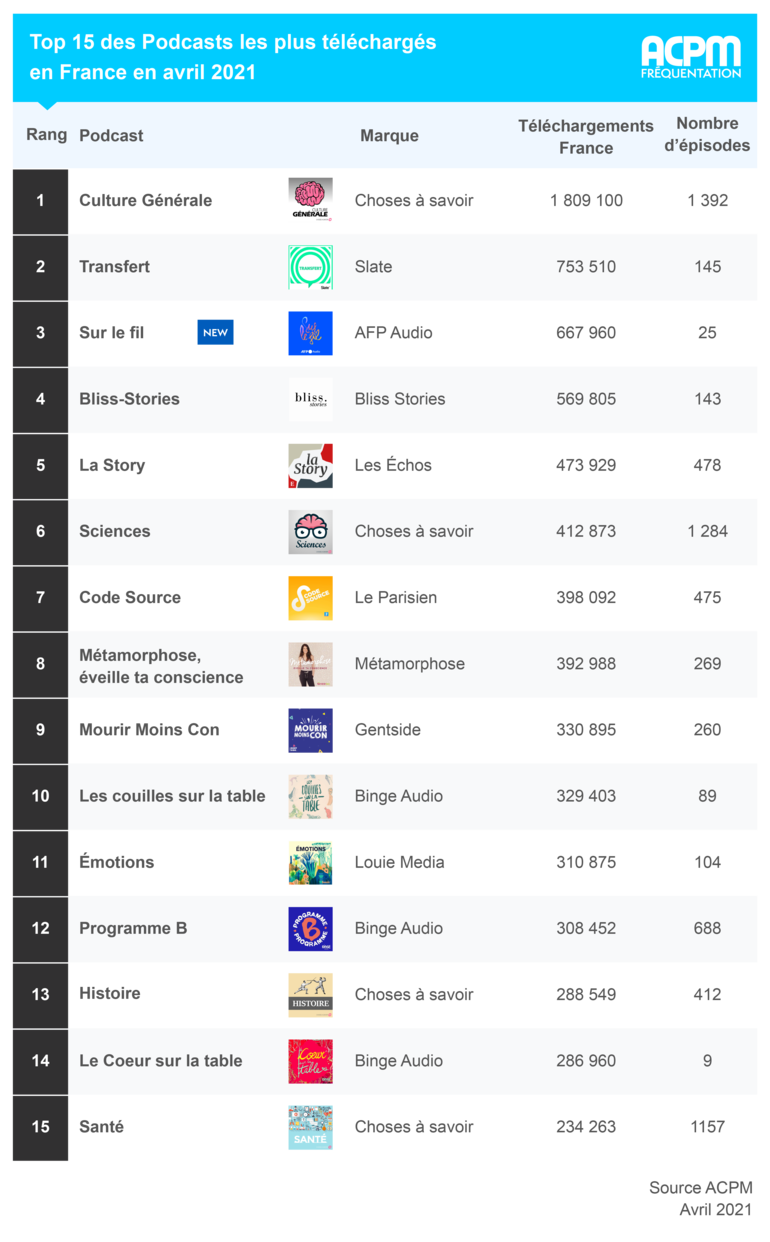Click the ACPM Fréquentation logo

(x=691, y=57)
